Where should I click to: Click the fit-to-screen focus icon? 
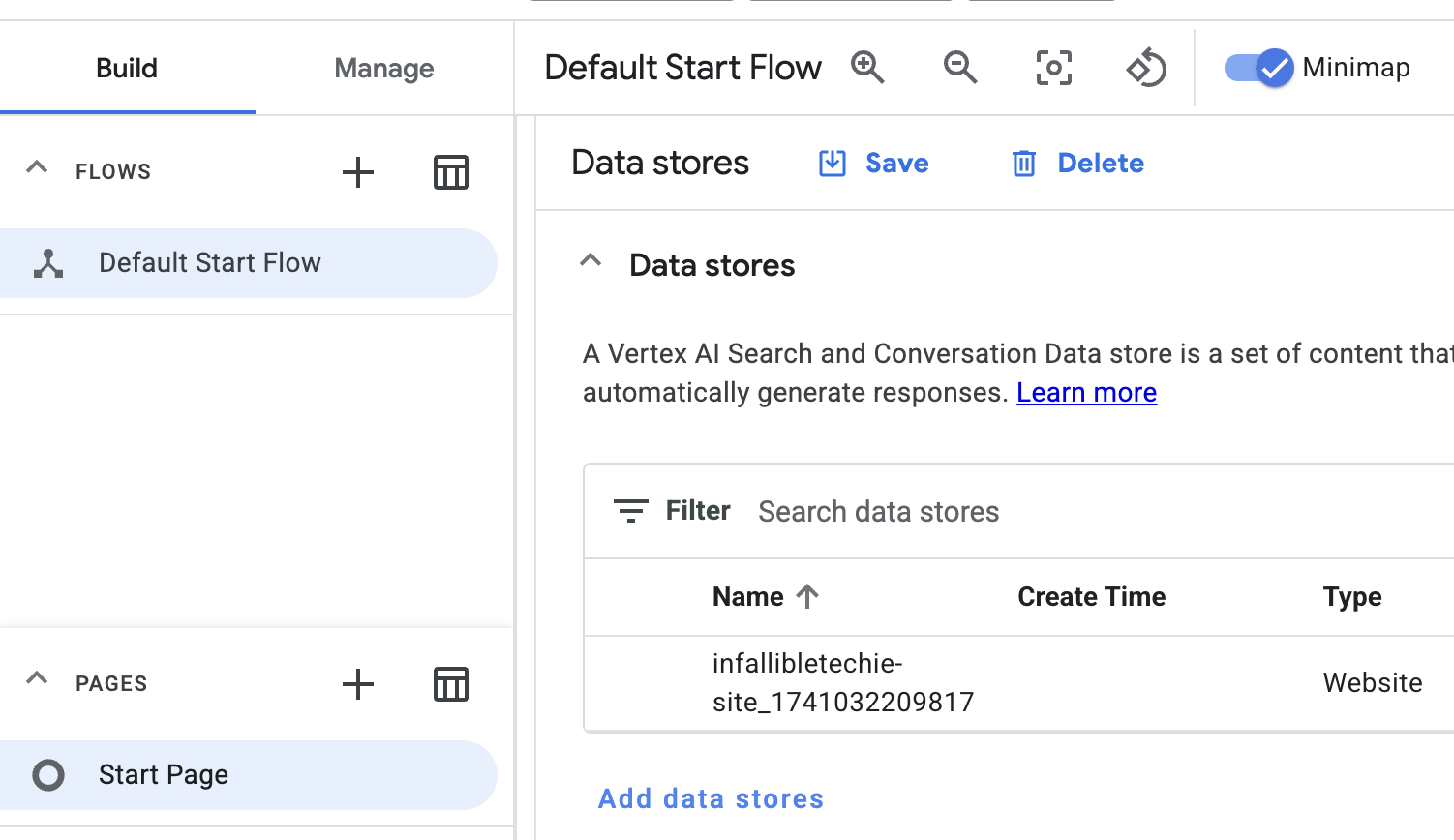click(x=1053, y=68)
